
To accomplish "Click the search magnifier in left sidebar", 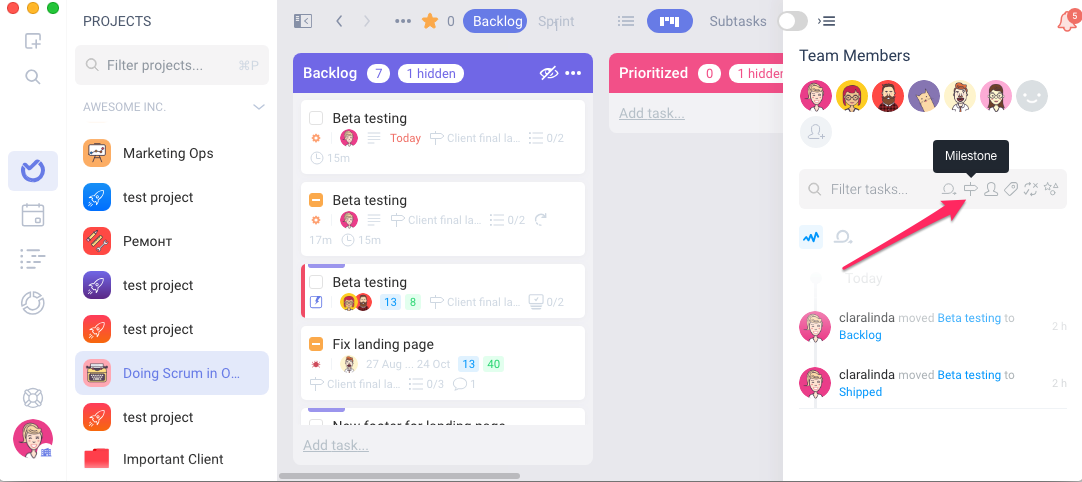I will click(x=32, y=77).
